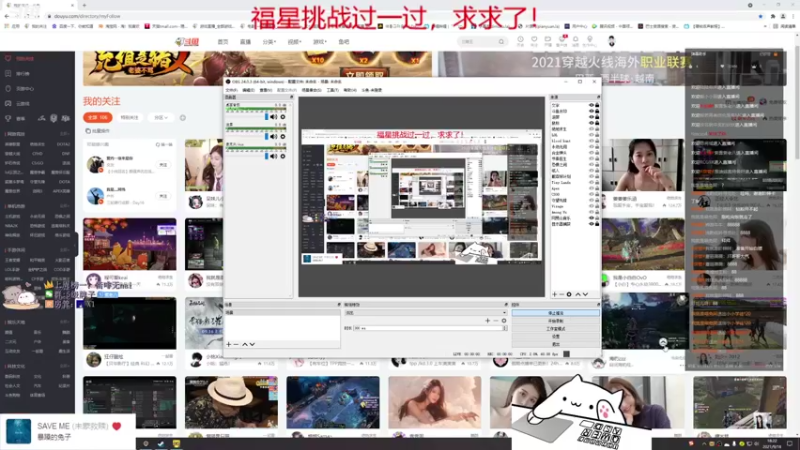800x450 pixels.
Task: Click the 退出 button in OBS controls
Action: click(556, 344)
